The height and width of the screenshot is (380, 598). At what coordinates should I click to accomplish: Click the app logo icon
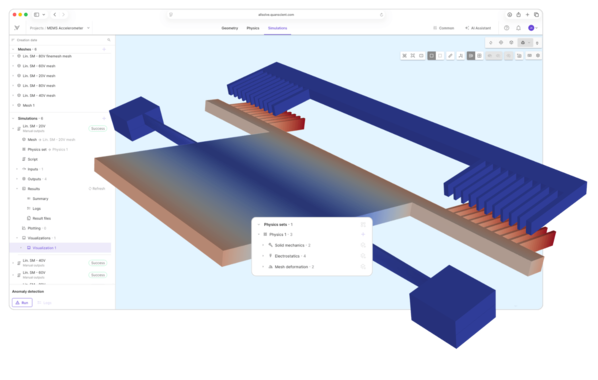point(17,28)
